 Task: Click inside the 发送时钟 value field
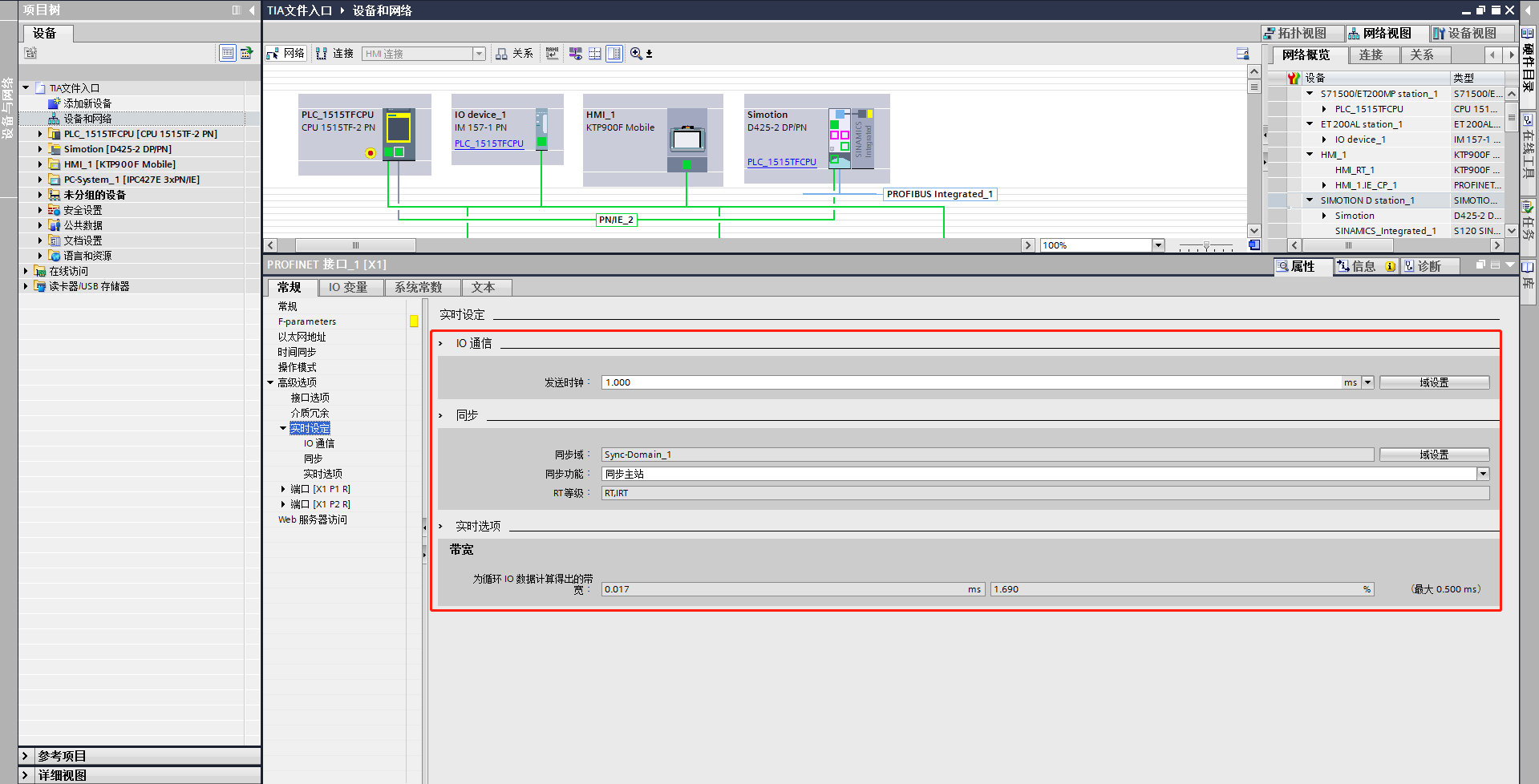pos(802,382)
